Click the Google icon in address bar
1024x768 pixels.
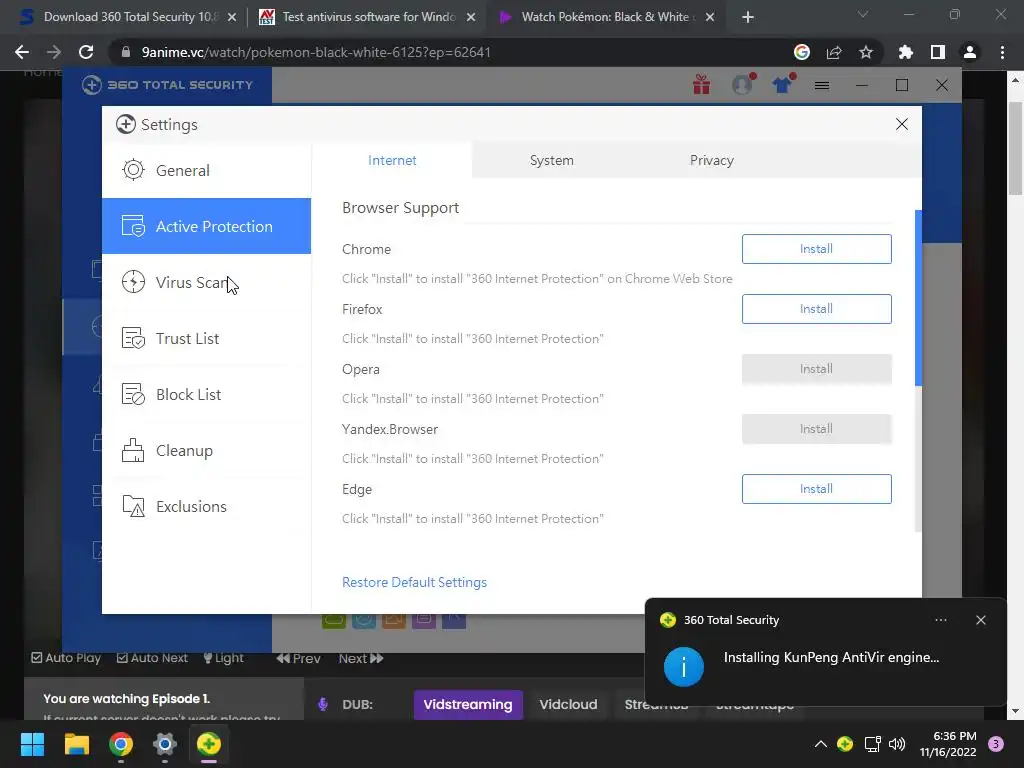(802, 52)
